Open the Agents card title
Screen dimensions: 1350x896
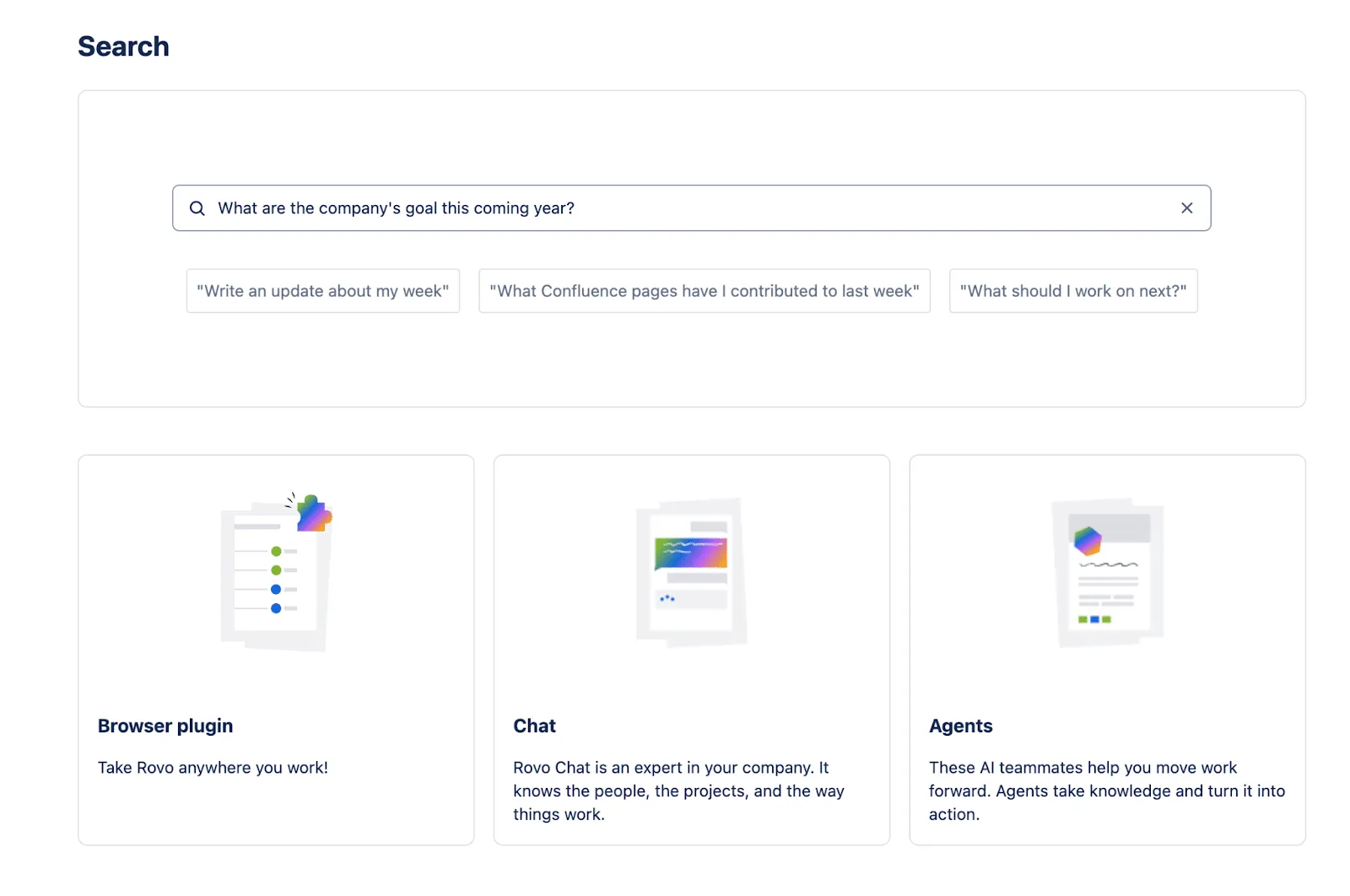click(961, 726)
